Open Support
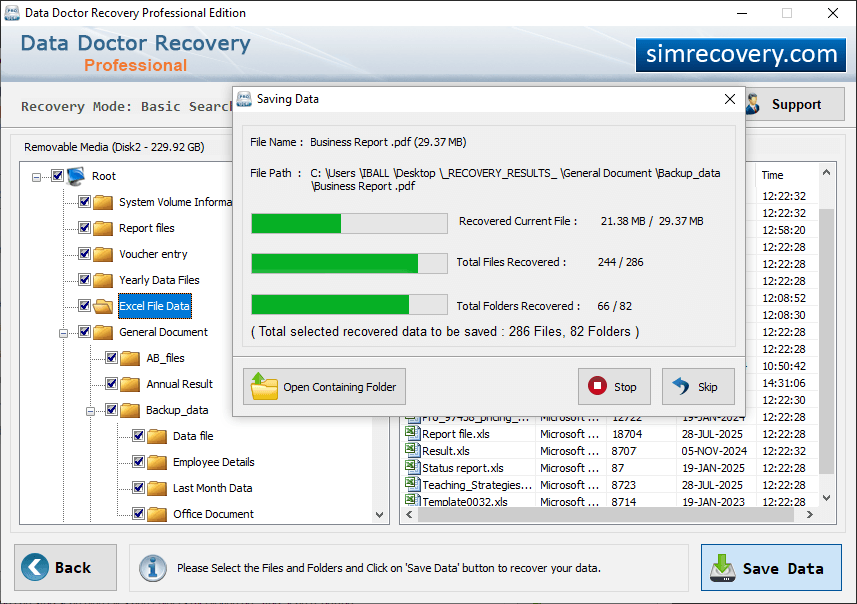Viewport: 857px width, 604px height. tap(795, 104)
